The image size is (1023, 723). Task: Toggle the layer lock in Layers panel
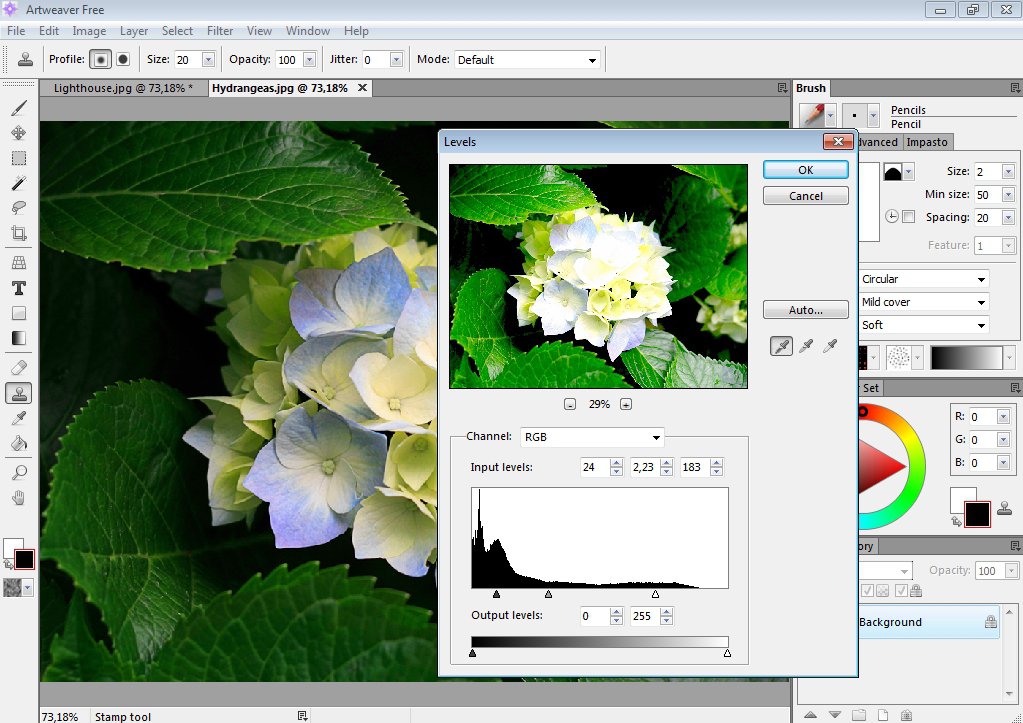coord(916,591)
